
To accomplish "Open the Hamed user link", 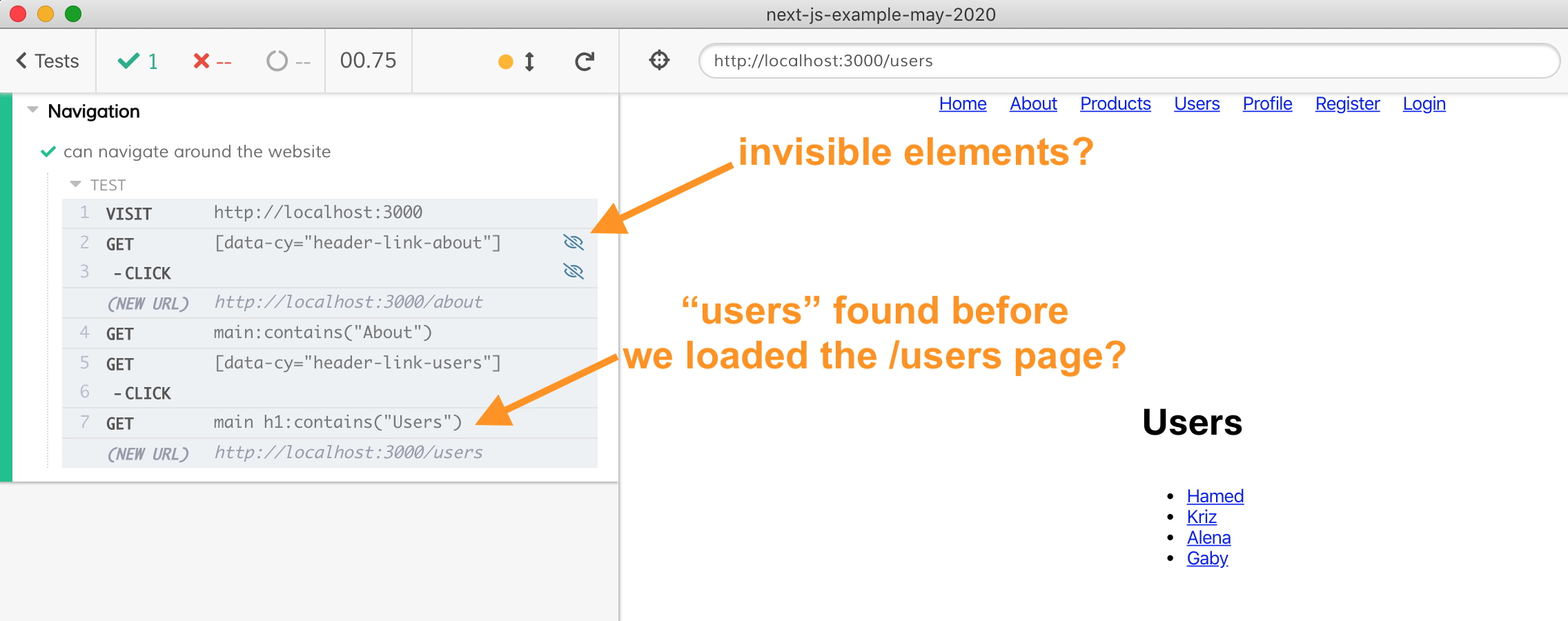I will click(1215, 496).
